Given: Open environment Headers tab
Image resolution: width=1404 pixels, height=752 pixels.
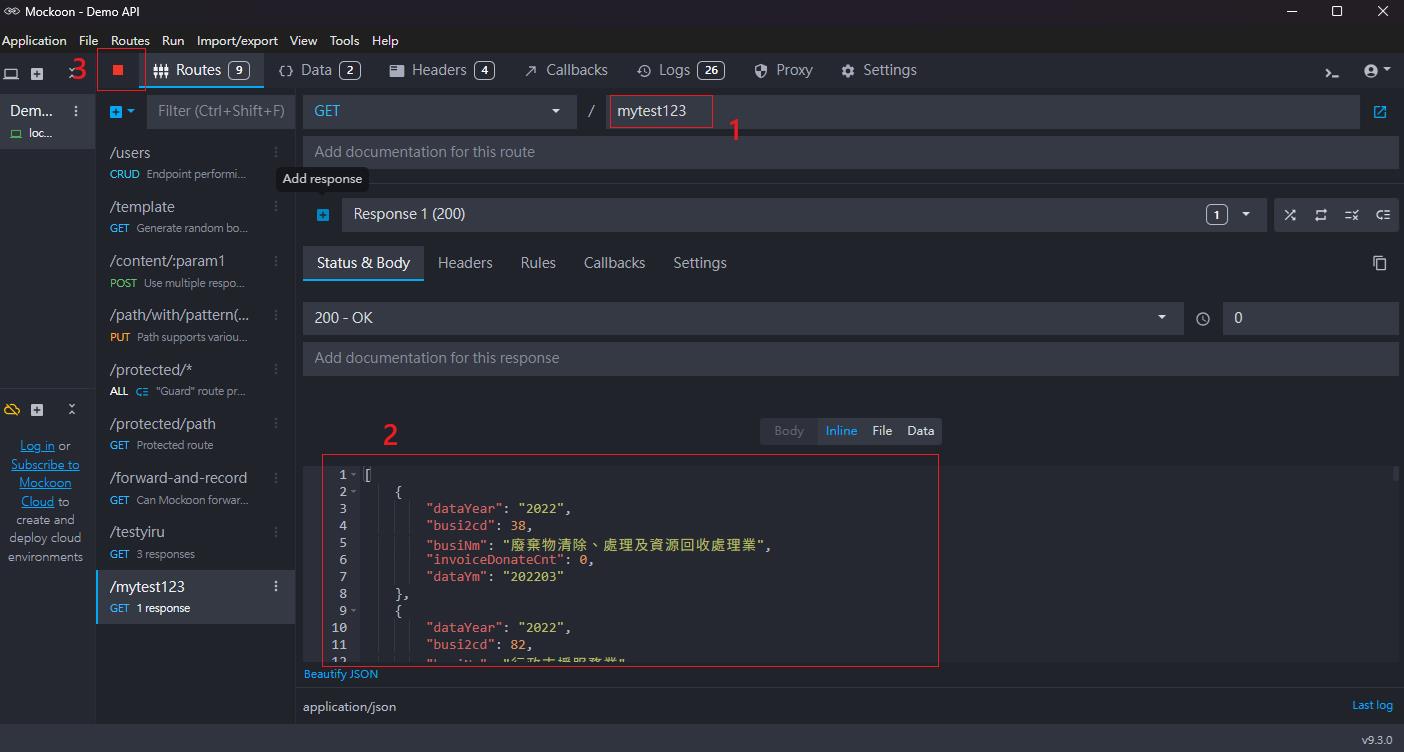Looking at the screenshot, I should pyautogui.click(x=441, y=70).
